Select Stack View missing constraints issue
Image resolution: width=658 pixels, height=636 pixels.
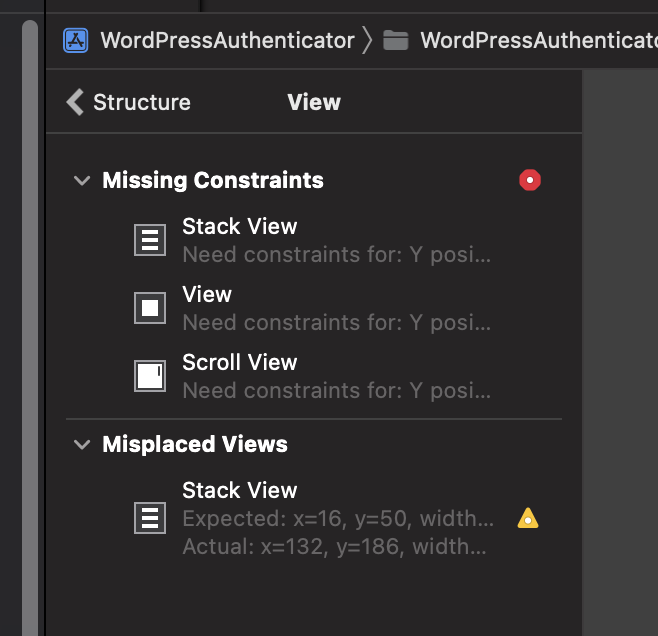click(x=336, y=240)
